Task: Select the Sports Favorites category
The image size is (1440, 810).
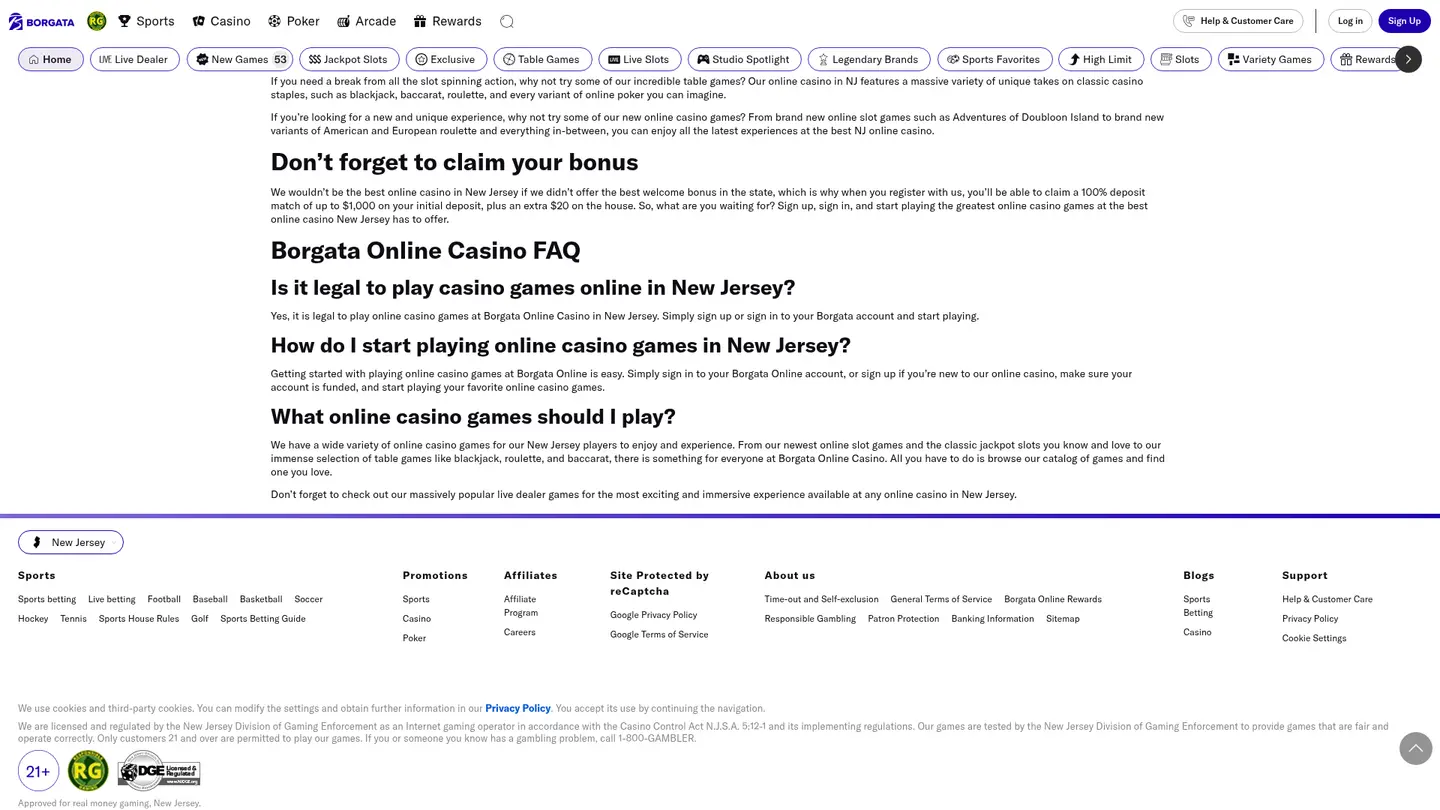Action: [x=995, y=59]
